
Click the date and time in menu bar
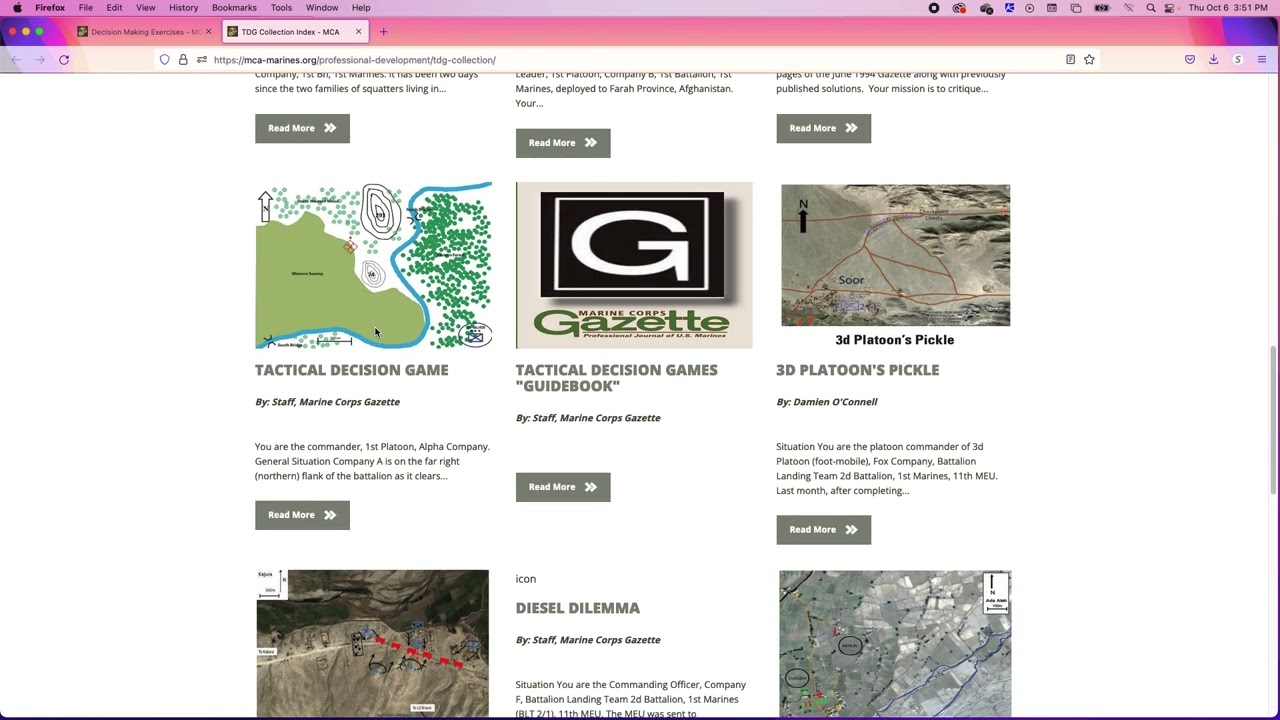1229,8
